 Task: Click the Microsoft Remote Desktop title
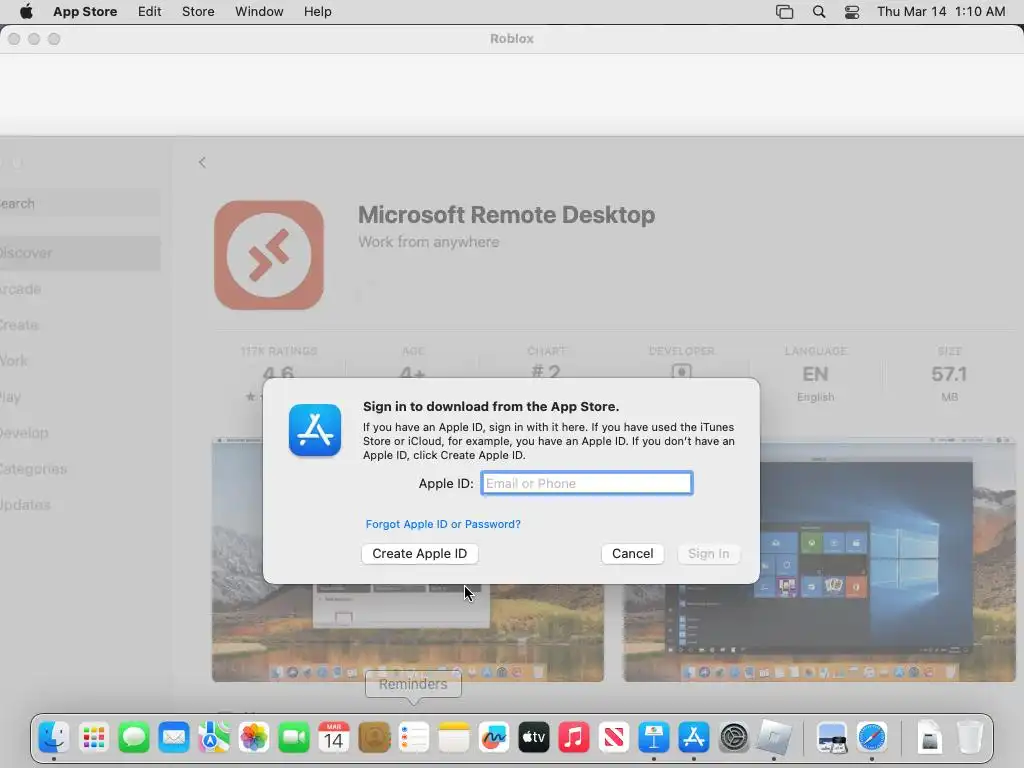(506, 215)
